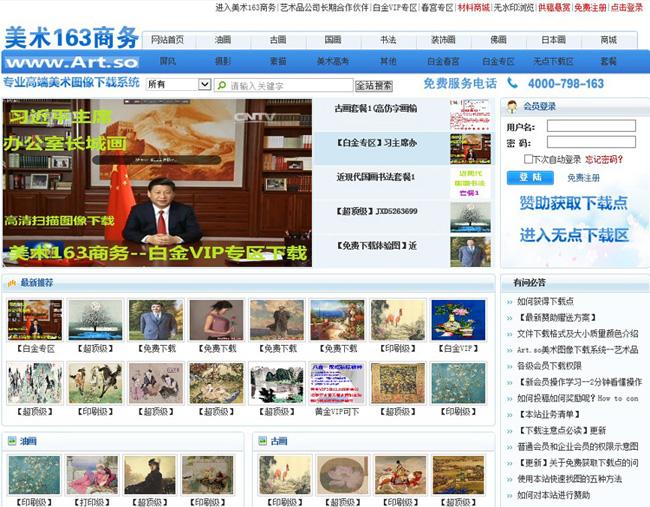The height and width of the screenshot is (507, 650).
Task: Open the 网站首页 tab
Action: 167,40
